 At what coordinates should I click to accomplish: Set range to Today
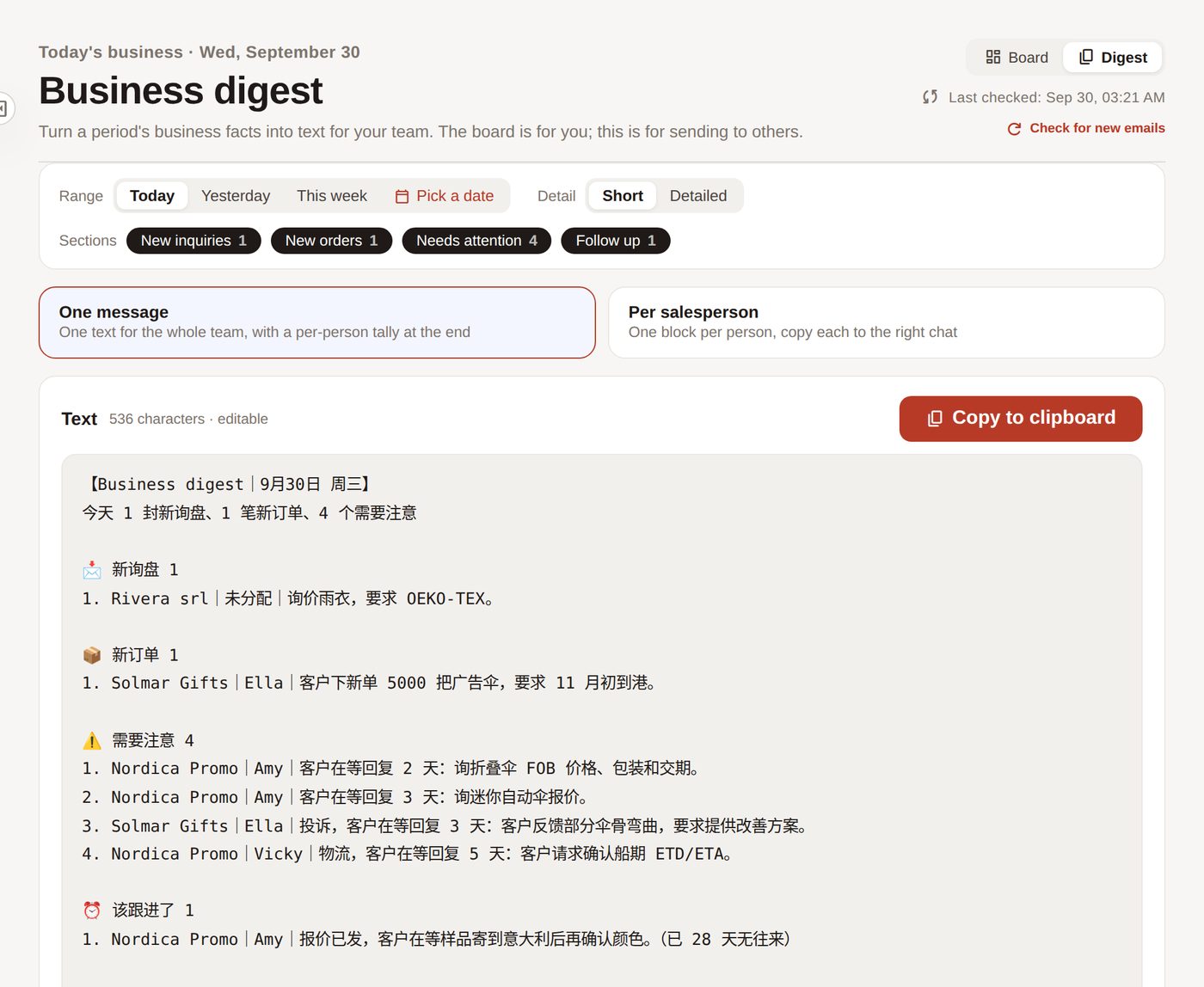click(x=152, y=196)
